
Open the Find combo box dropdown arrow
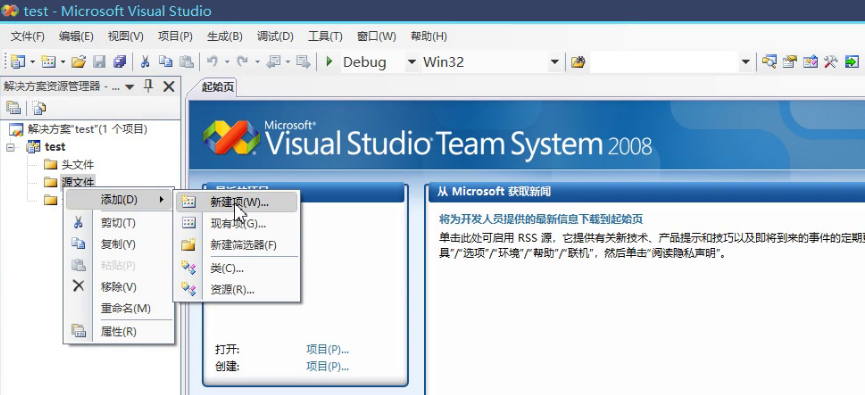[746, 62]
